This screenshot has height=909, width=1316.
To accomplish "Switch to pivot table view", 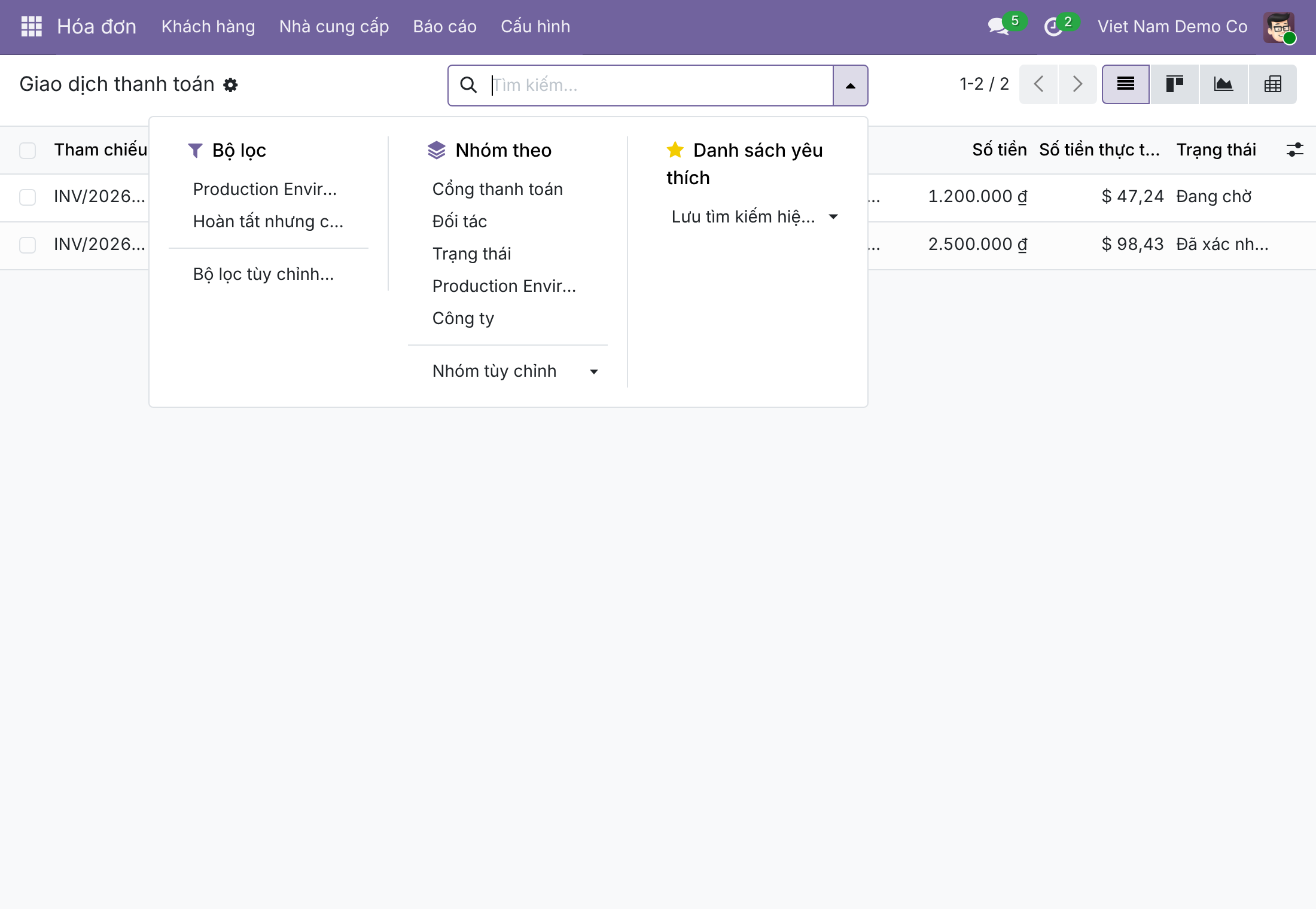I will pos(1273,84).
